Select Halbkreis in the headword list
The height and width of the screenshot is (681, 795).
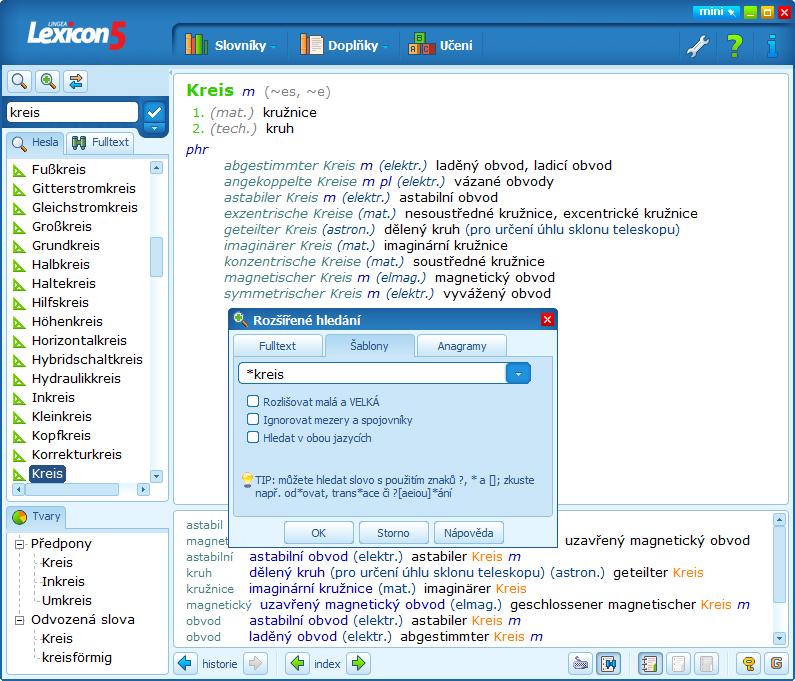[x=60, y=264]
